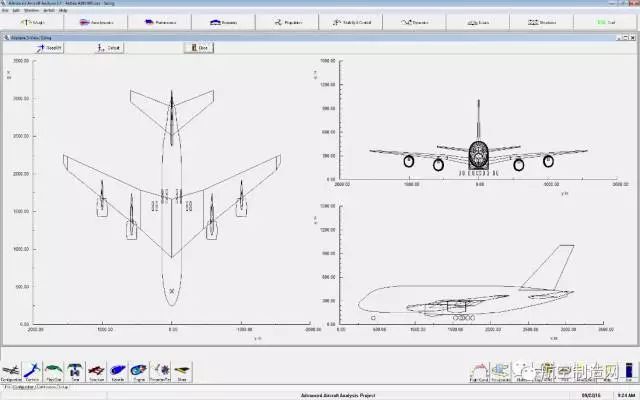Screen dimensions: 640x400
Task: Click the Advanced Aircraft Analysis Project status text
Action: pos(338,396)
